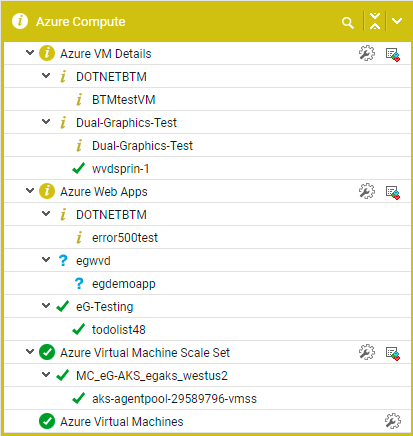
Task: Open configure wrench for Azure VM Details
Action: (x=367, y=53)
